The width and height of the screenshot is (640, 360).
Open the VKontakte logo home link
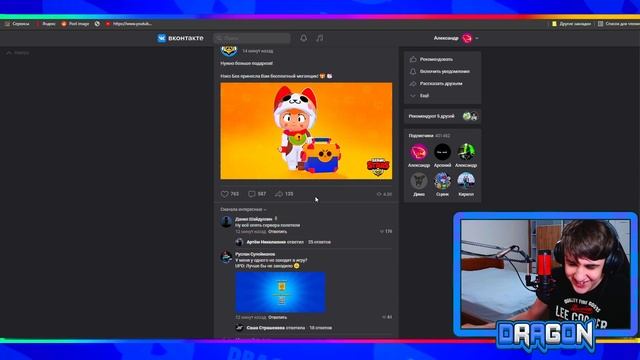pyautogui.click(x=180, y=38)
